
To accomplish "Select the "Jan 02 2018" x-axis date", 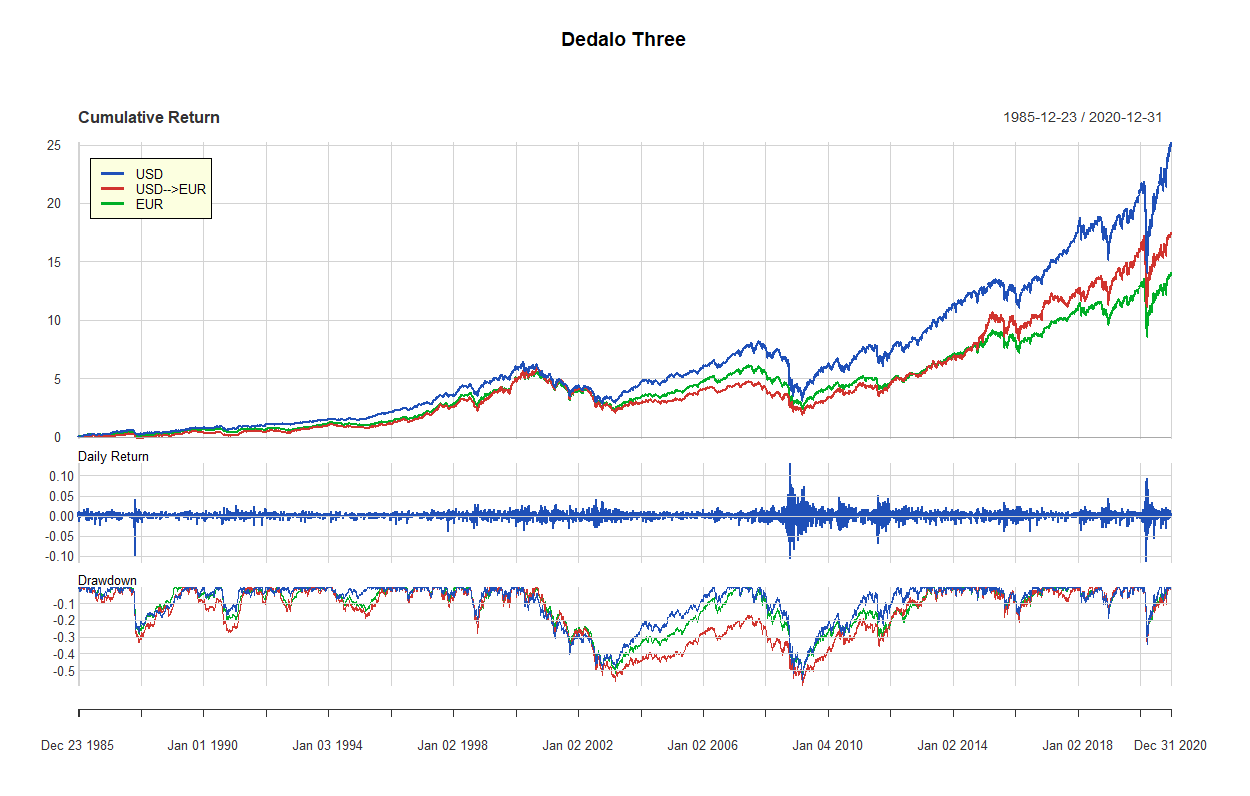I will pyautogui.click(x=1077, y=746).
